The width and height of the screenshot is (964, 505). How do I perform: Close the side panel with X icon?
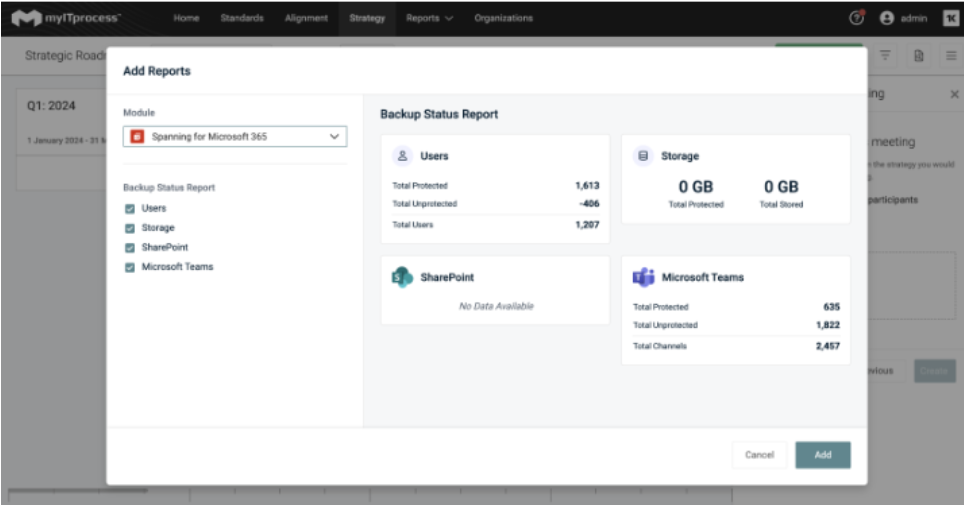(954, 94)
